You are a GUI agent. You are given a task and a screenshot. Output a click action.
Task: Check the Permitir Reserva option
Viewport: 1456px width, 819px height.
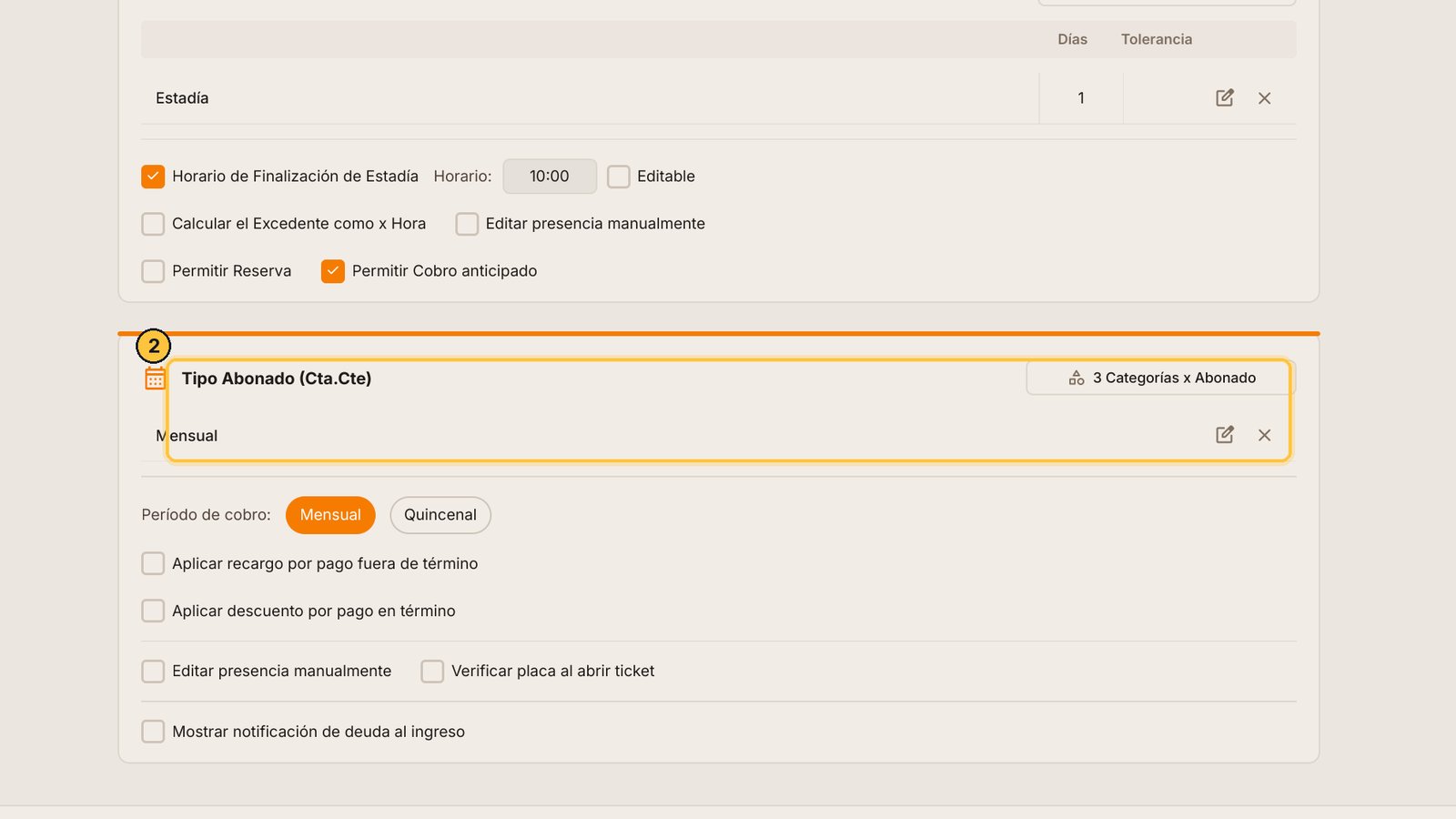click(x=153, y=271)
